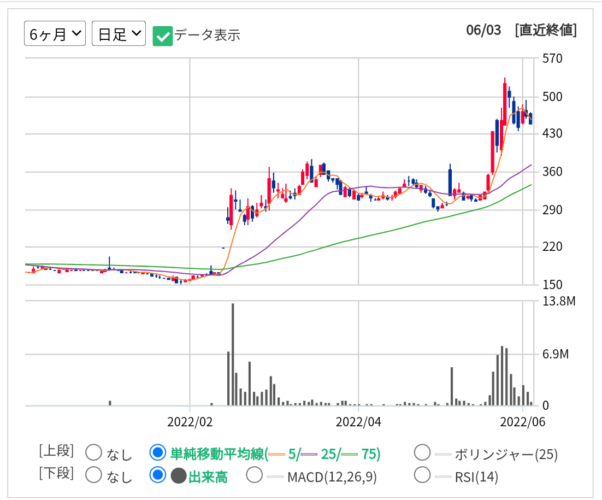Image resolution: width=602 pixels, height=500 pixels.
Task: Click the 290 price axis label
Action: pyautogui.click(x=552, y=210)
